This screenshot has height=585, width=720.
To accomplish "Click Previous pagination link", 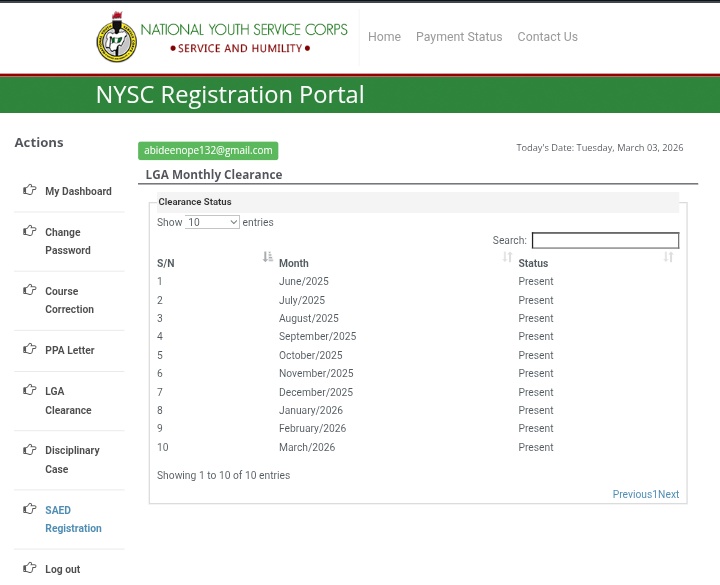I will pos(632,495).
